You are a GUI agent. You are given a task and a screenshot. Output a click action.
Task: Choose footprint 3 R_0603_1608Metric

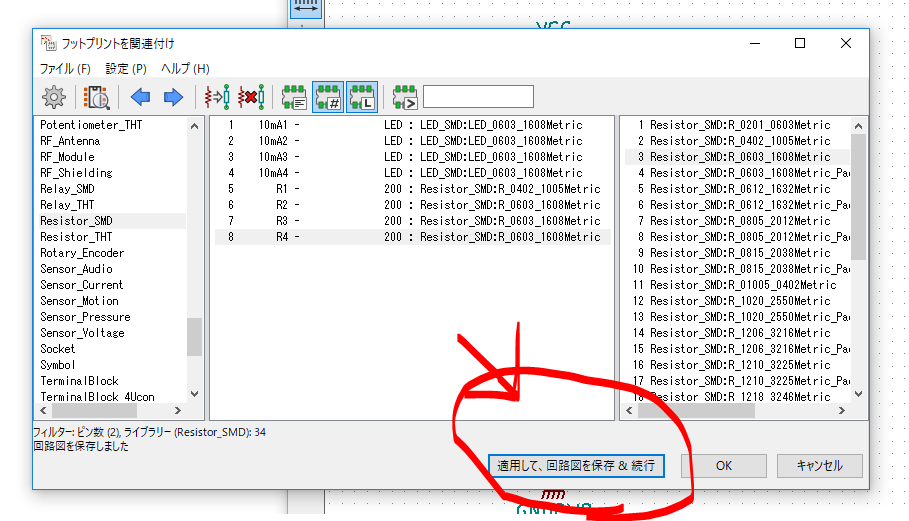(737, 157)
